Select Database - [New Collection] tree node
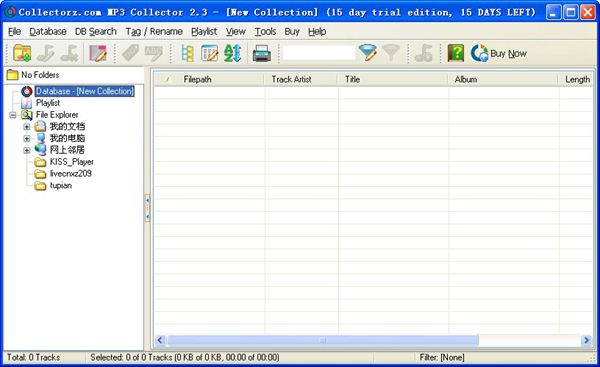 pos(85,91)
